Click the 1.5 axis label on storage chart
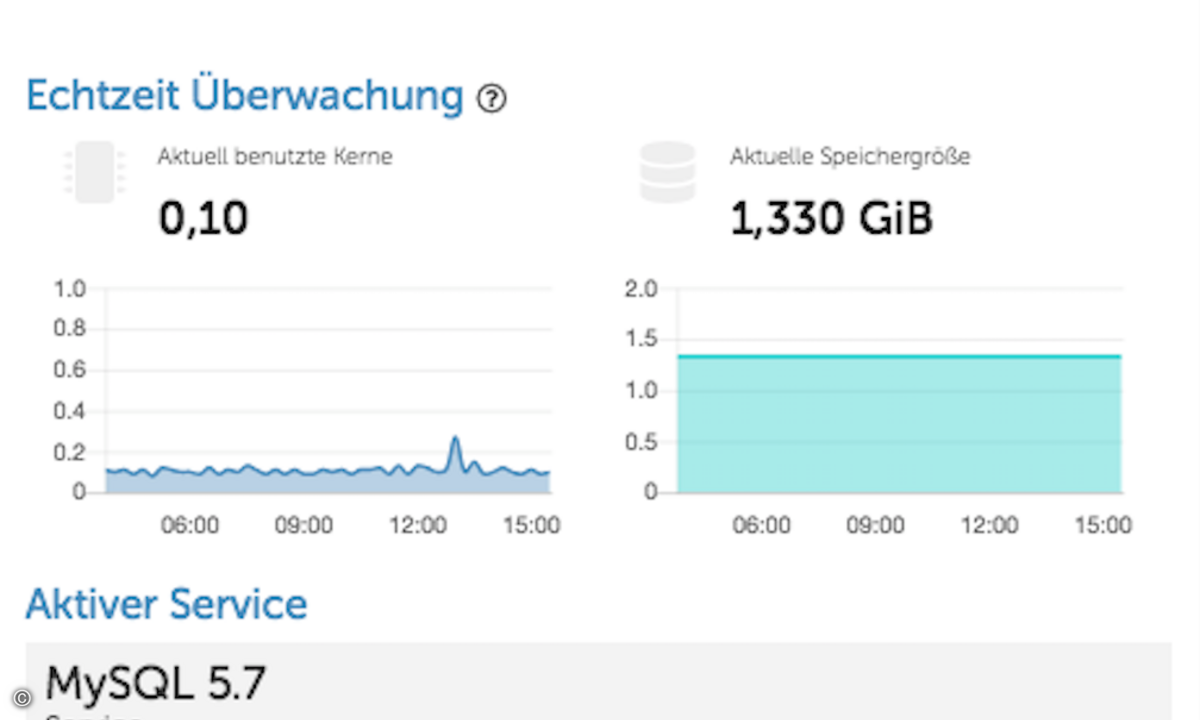The width and height of the screenshot is (1200, 720). pos(642,340)
